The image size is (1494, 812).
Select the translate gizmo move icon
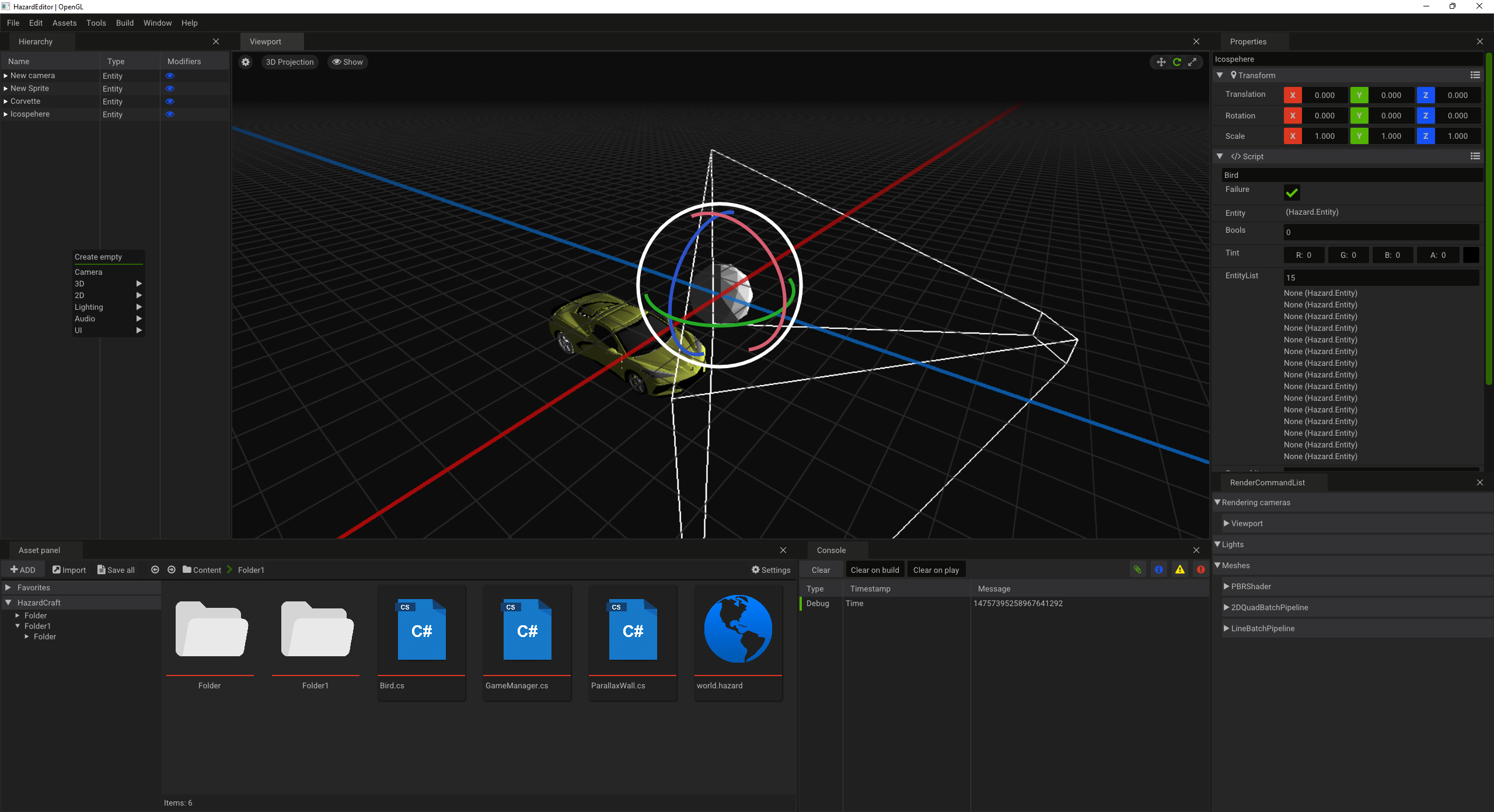(1161, 62)
